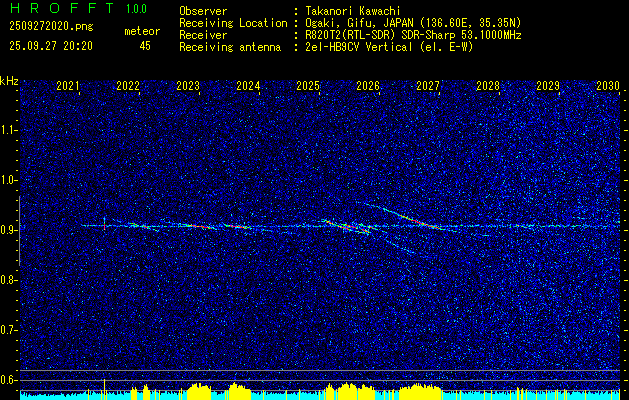This screenshot has height=400, width=629.
Task: Click the 2026 time marker label
Action: pos(368,86)
